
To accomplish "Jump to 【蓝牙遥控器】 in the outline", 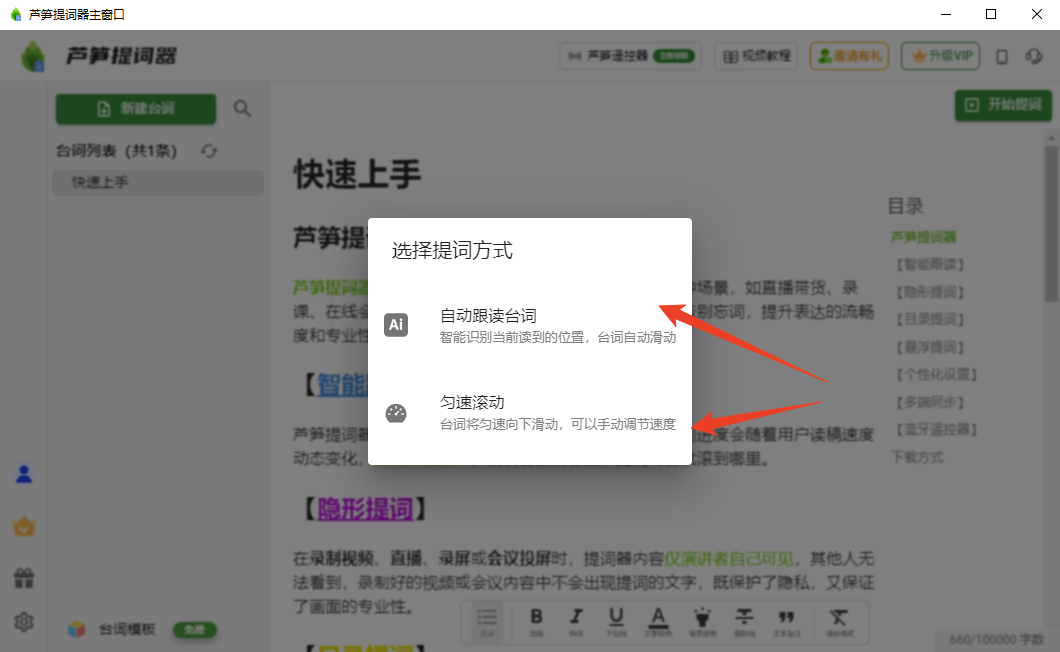I will coord(937,429).
